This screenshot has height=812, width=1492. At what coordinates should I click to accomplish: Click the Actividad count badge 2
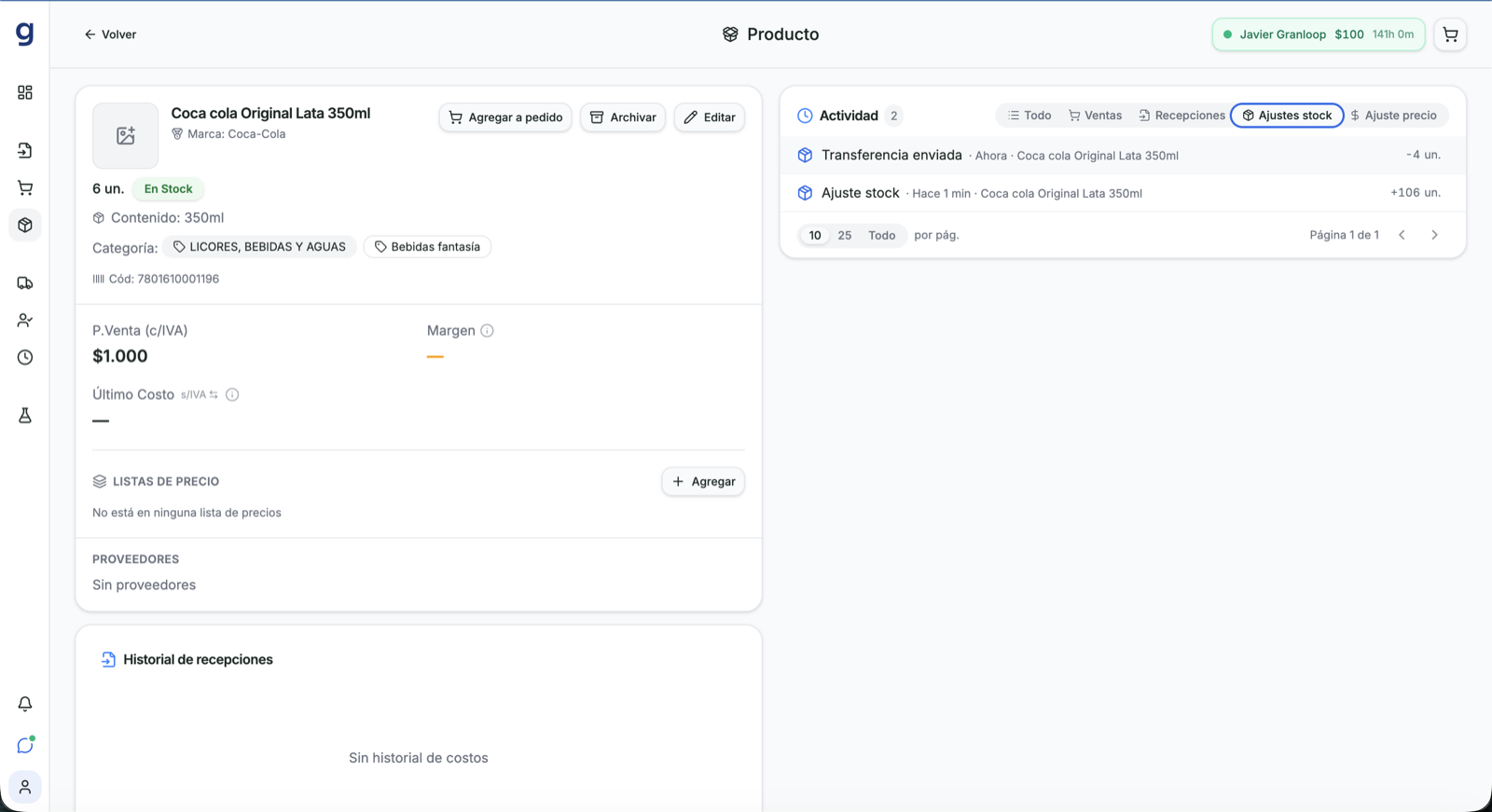(894, 116)
